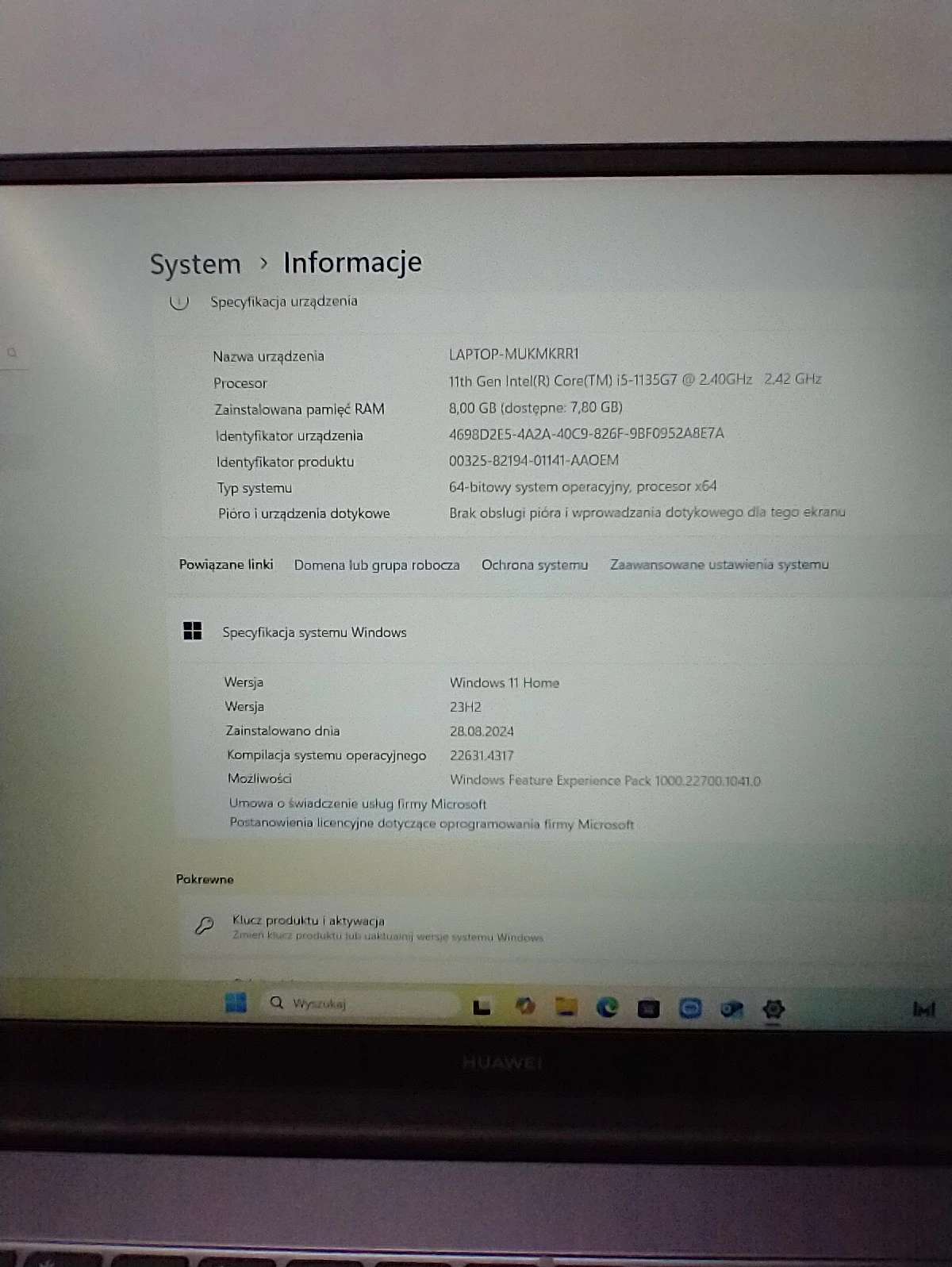Select 64-bitowy system operacyjny value
This screenshot has width=952, height=1267.
[582, 486]
